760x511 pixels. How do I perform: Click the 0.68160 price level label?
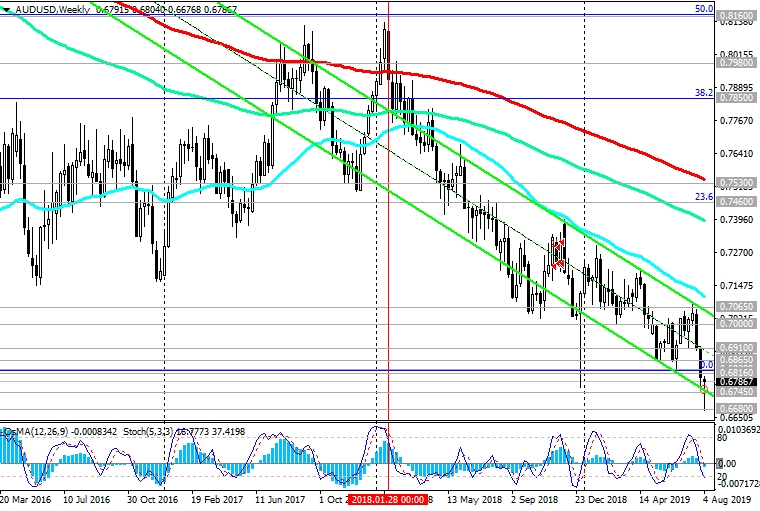click(x=737, y=372)
